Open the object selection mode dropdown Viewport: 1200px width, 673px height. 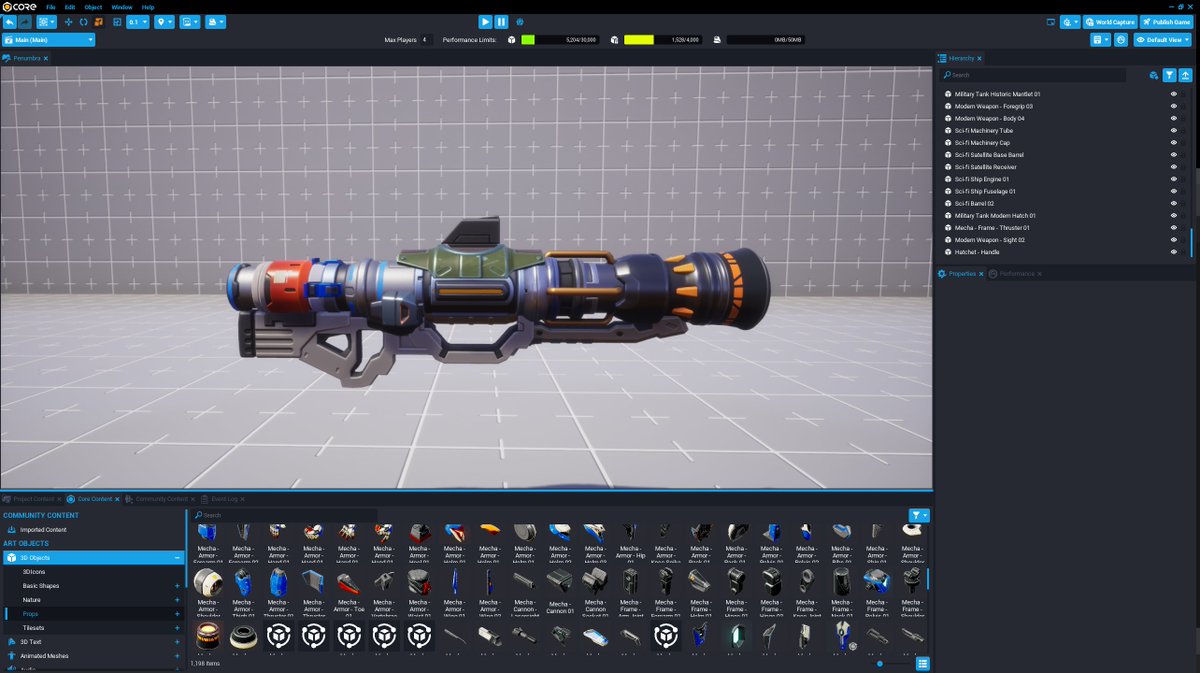(x=47, y=21)
